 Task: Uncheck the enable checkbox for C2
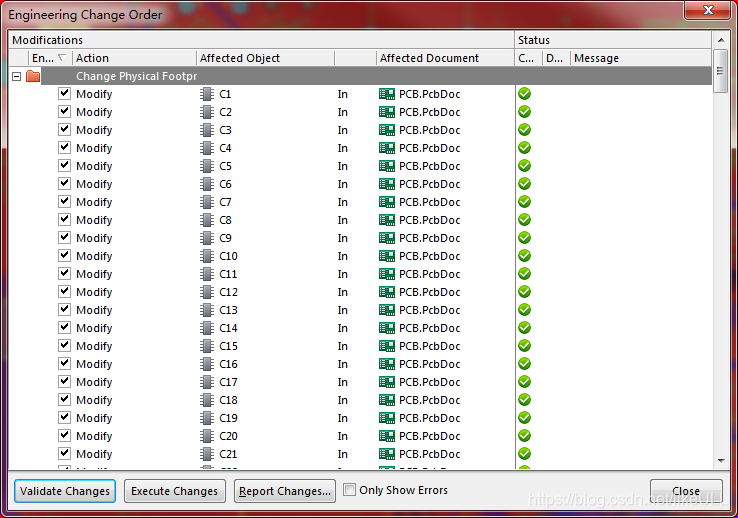tap(64, 112)
